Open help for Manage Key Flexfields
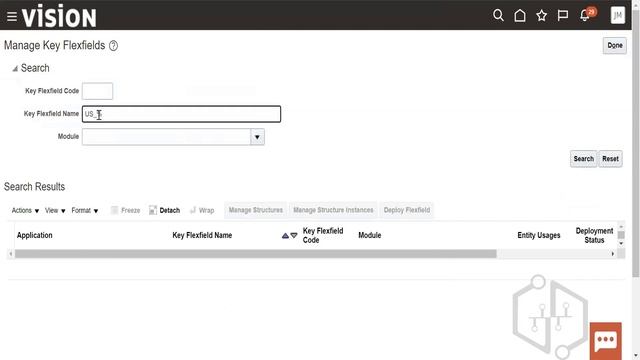640x360 pixels. coord(113,46)
